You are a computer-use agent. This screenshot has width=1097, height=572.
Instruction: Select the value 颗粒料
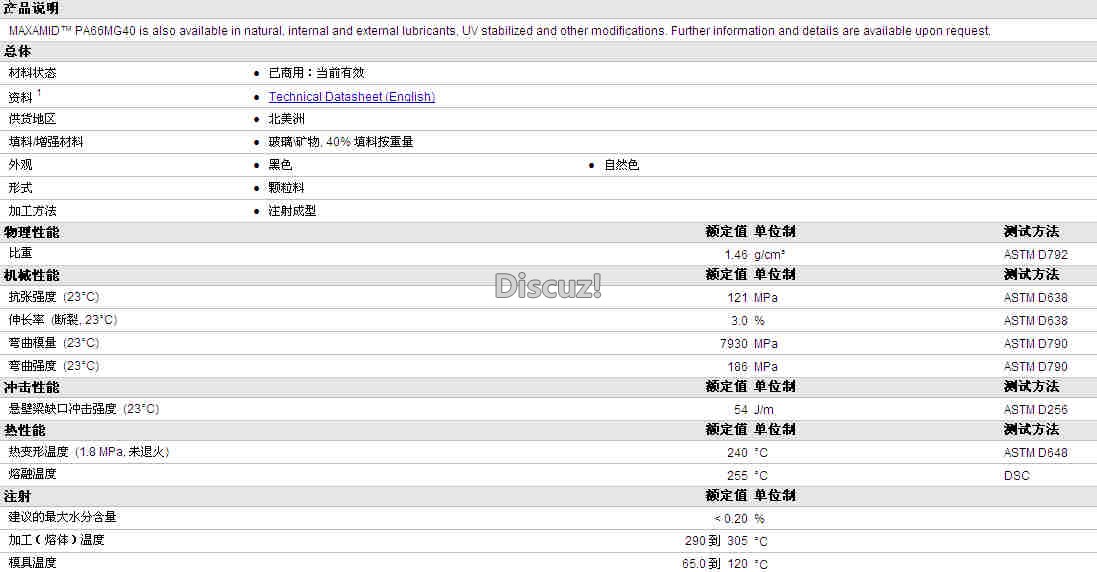[286, 188]
